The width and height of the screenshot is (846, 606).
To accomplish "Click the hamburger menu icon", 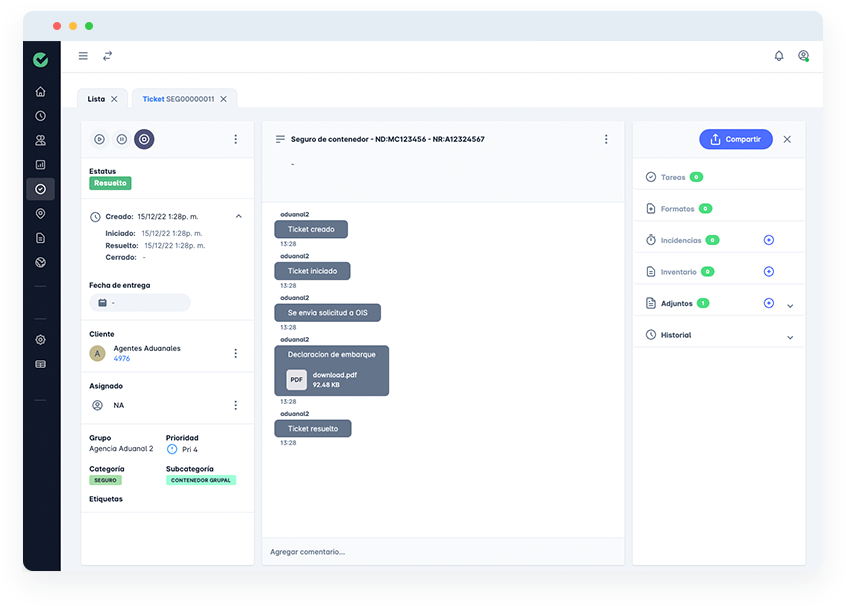I will point(83,56).
